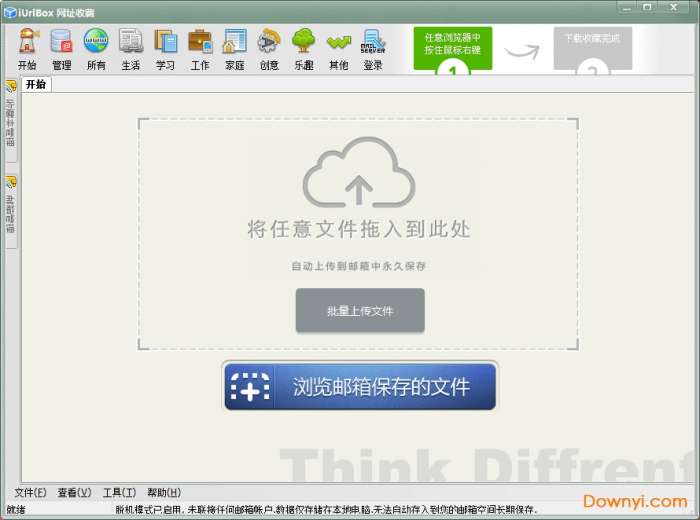Viewport: 700px width, 520px height.
Task: Open the 工具(T) menu
Action: click(x=119, y=492)
